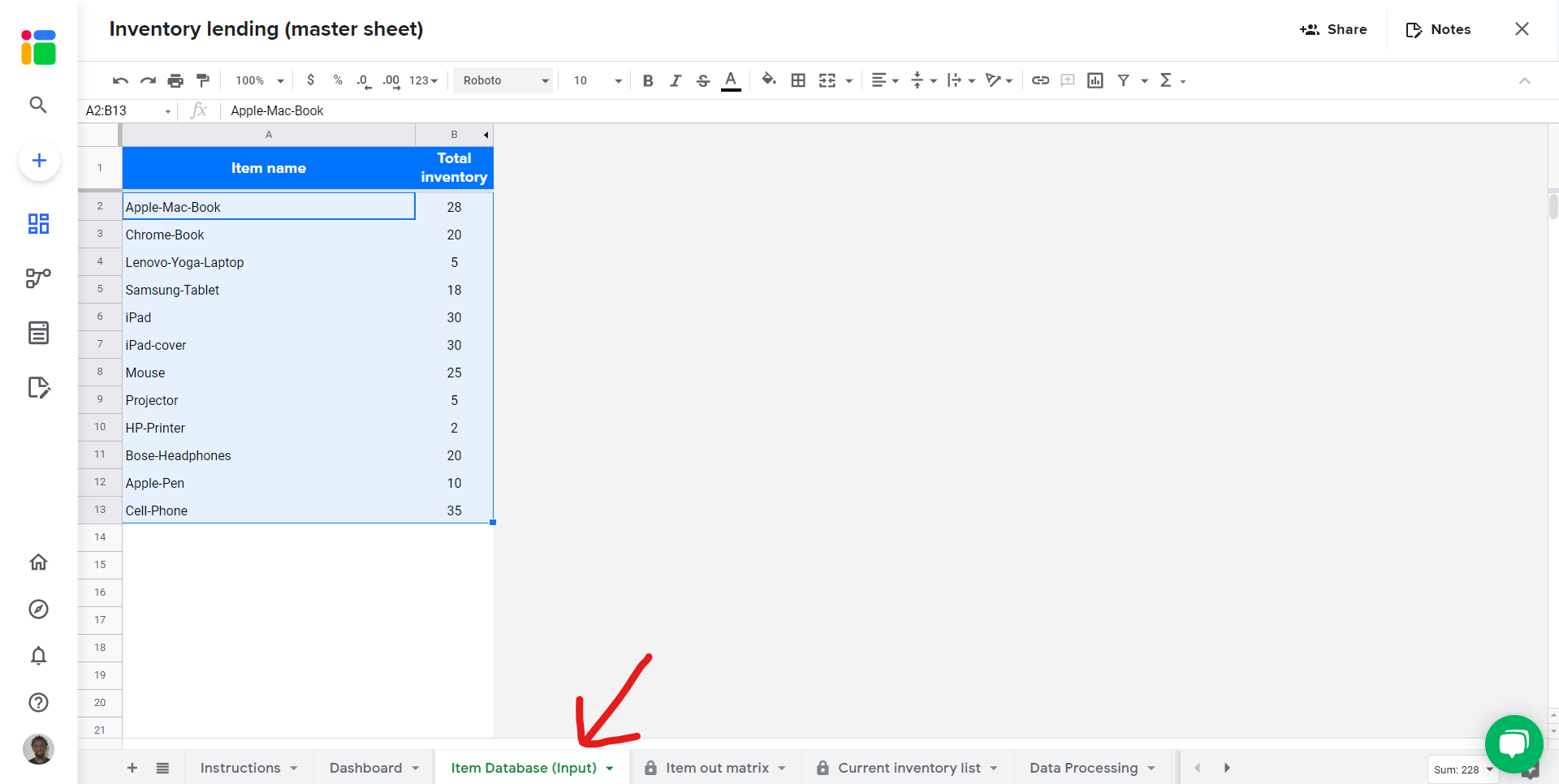The image size is (1559, 784).
Task: Open text rotation dropdown
Action: tap(999, 80)
